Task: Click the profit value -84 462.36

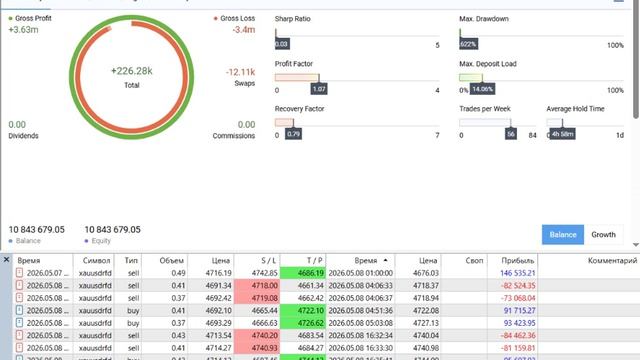Action: 518,336
